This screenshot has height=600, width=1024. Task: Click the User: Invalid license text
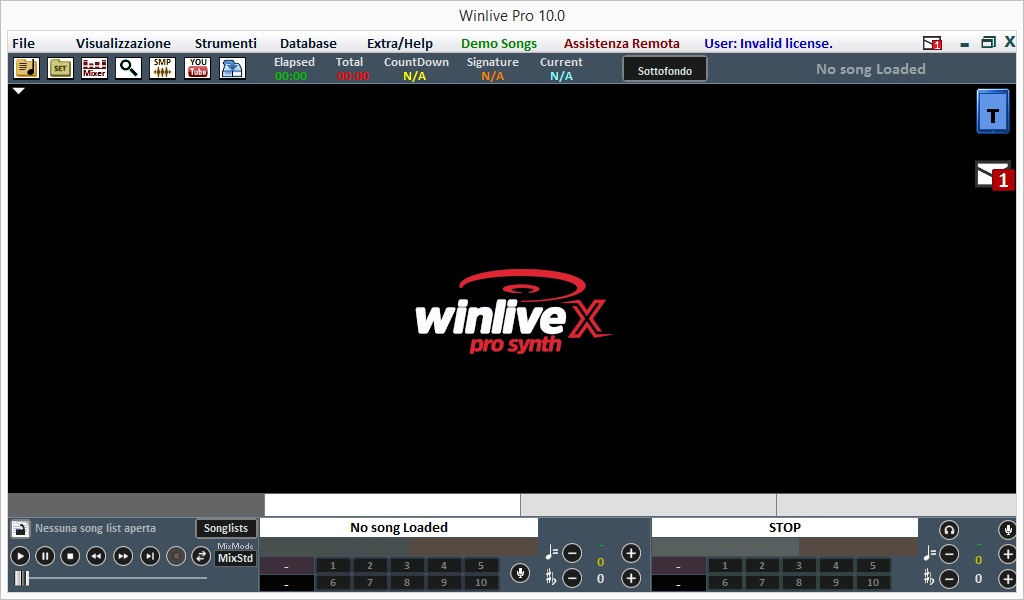tap(768, 43)
